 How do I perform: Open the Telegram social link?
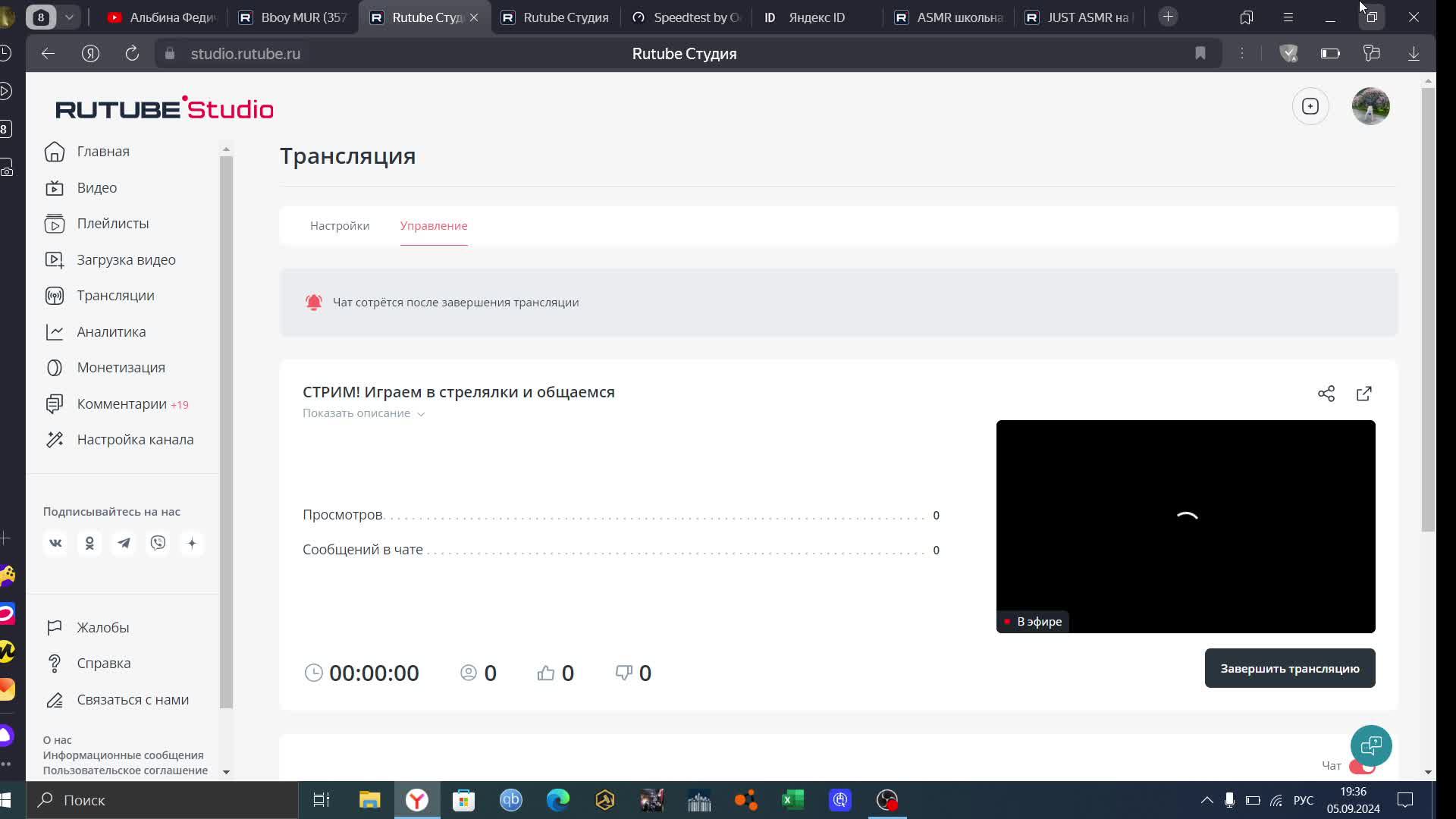pos(124,543)
